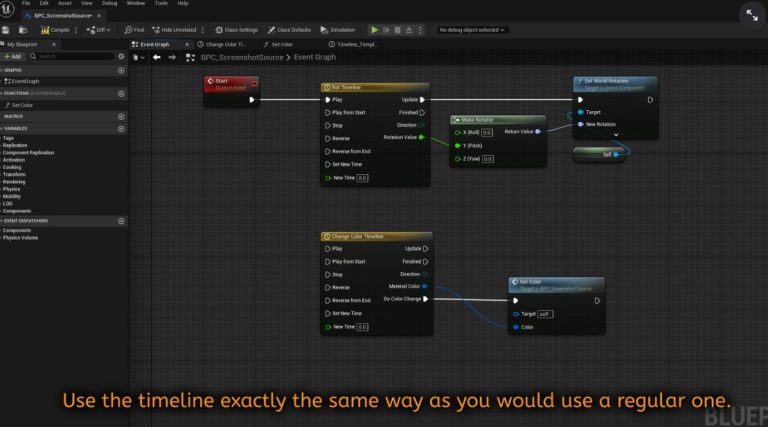Click the Browse to asset icon
This screenshot has height=427, width=768.
[23, 30]
